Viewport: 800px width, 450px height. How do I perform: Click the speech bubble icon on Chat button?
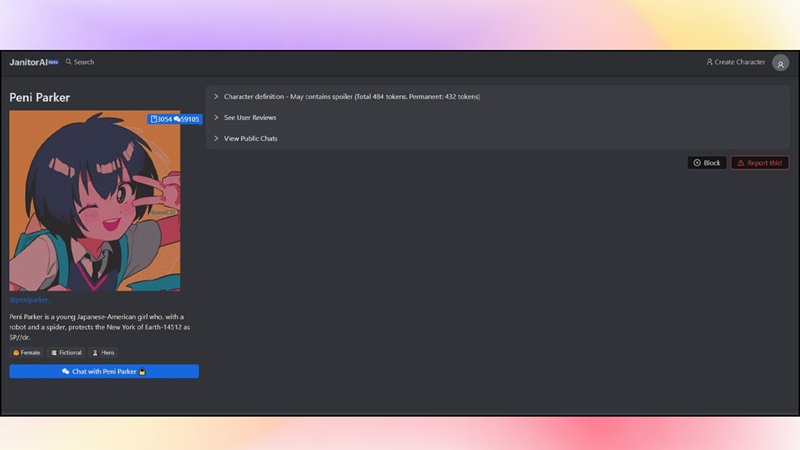pyautogui.click(x=65, y=371)
